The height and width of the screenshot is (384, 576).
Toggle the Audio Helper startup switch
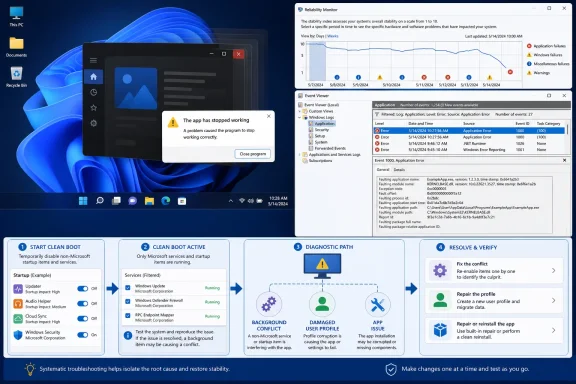83,304
